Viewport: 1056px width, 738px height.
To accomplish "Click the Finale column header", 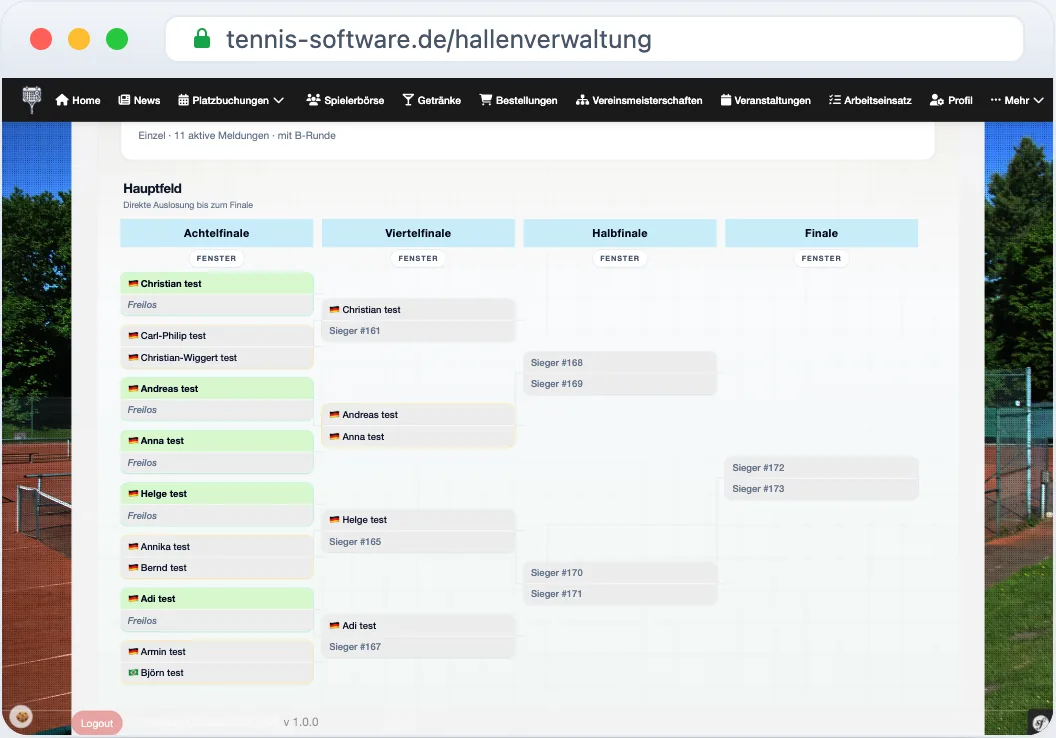I will point(821,233).
